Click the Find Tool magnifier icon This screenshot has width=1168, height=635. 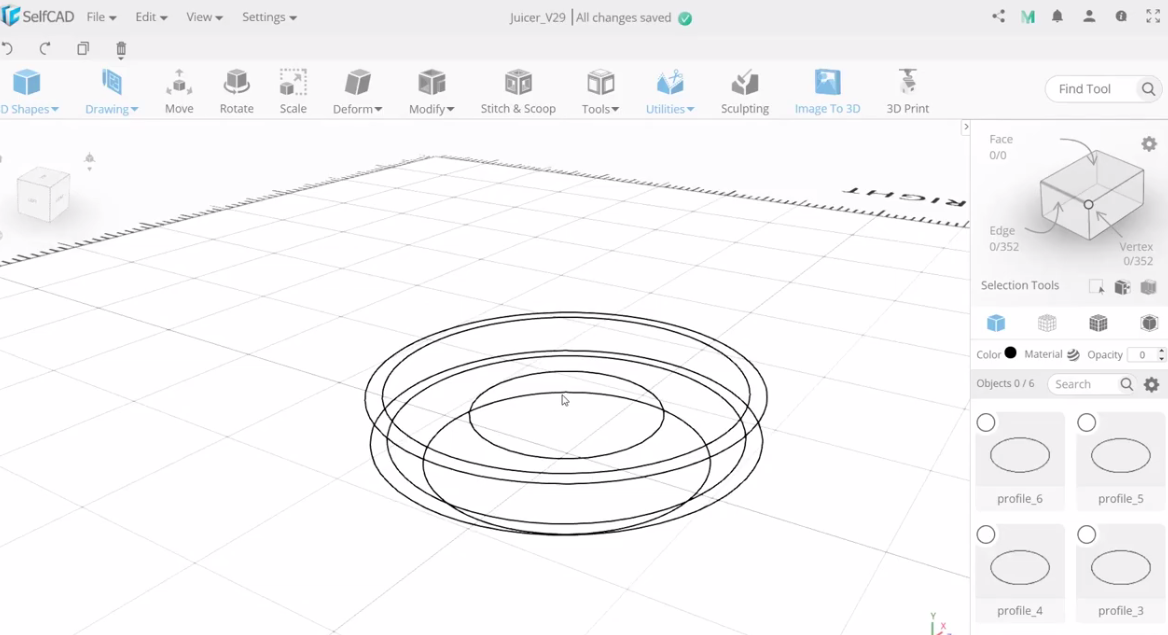point(1149,89)
